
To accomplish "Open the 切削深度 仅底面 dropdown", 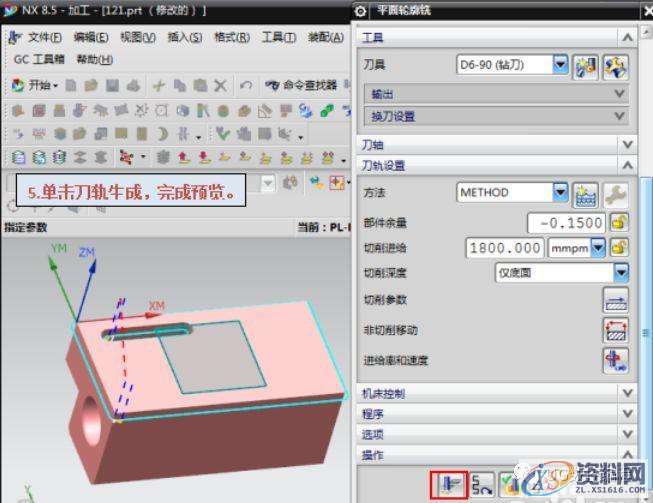I will 562,273.
